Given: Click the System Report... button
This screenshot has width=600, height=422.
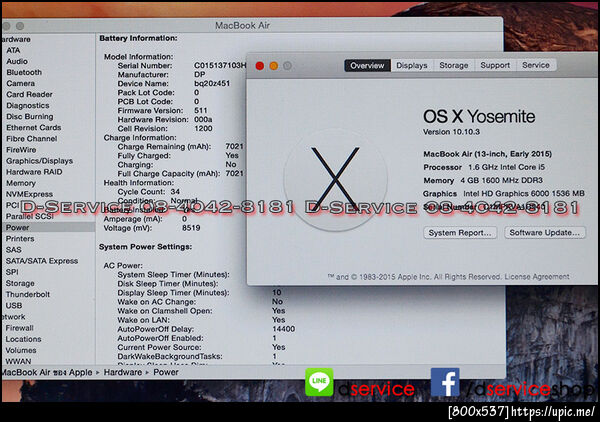Looking at the screenshot, I should tap(460, 233).
